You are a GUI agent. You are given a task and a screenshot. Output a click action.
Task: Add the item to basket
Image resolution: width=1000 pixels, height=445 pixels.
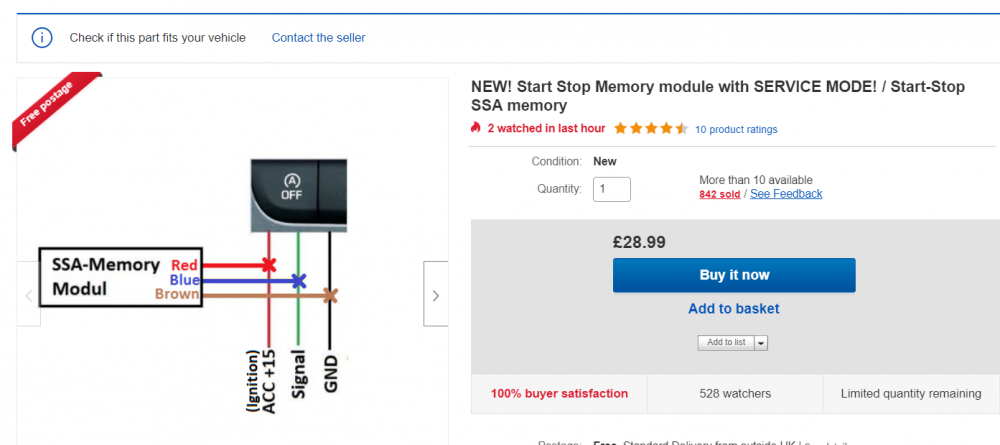pos(733,309)
